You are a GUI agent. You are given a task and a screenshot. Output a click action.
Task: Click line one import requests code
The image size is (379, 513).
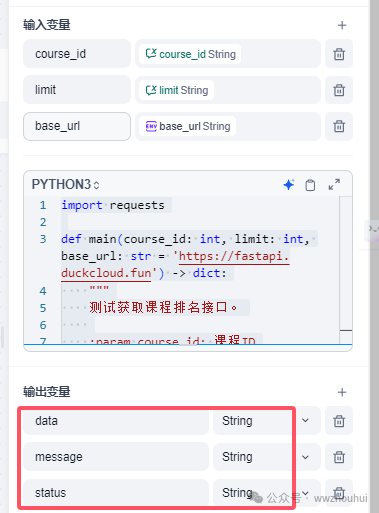(113, 205)
